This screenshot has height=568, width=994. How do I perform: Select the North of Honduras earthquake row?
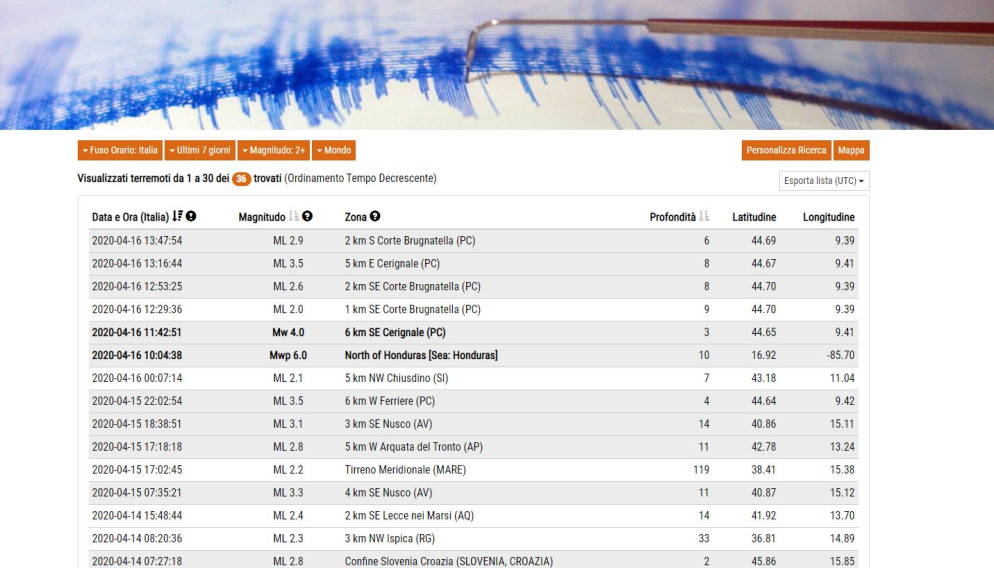coord(421,356)
